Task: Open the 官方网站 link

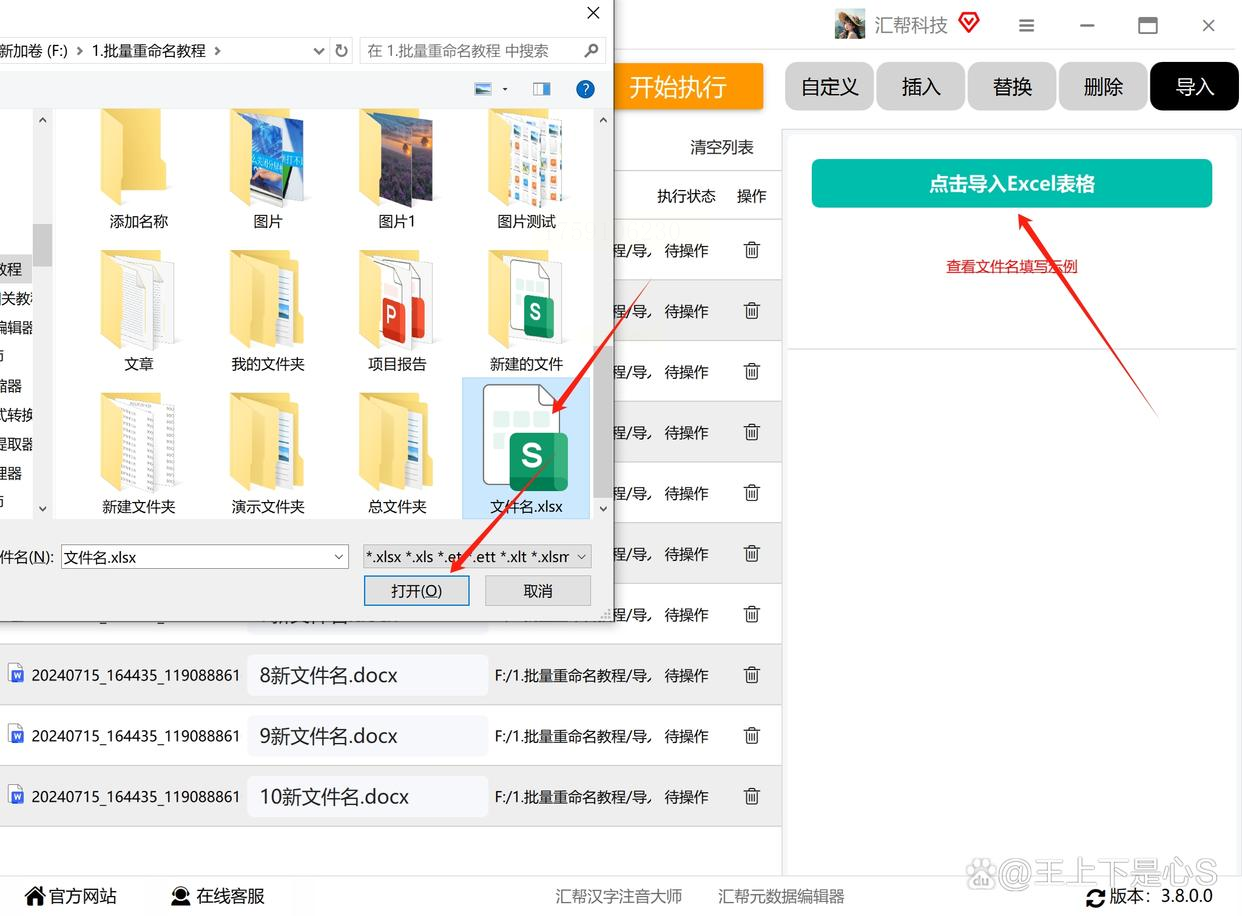Action: coord(71,896)
